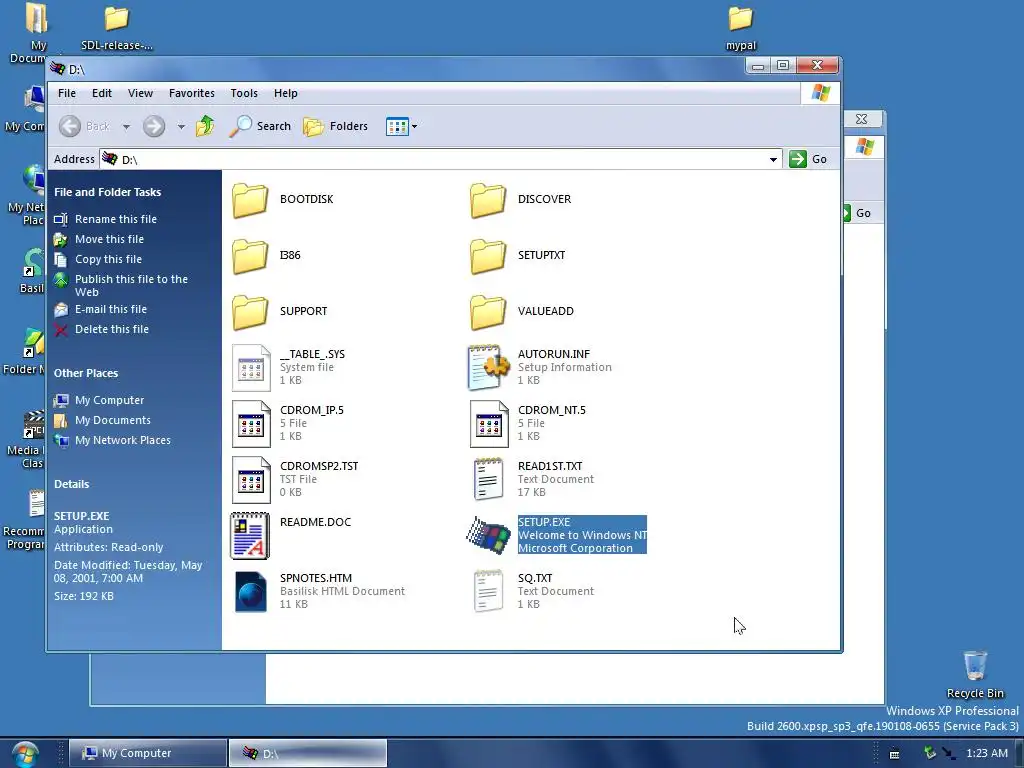Open the Address bar dropdown arrow
1024x768 pixels.
773,159
